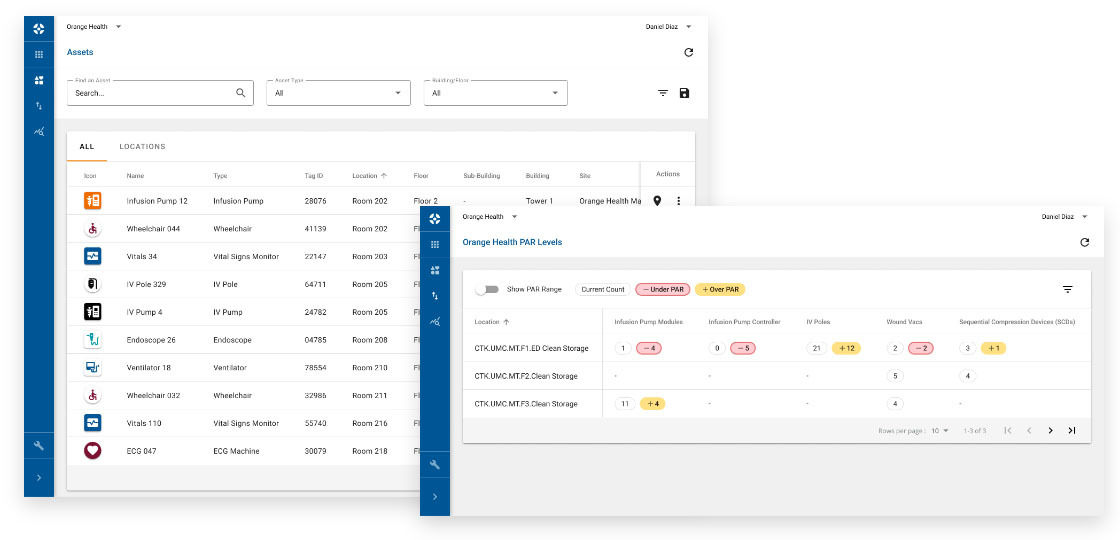The height and width of the screenshot is (540, 1120).
Task: Select the CTK.UMC.MT.F1.ED Clean Storage row
Action: click(x=776, y=348)
